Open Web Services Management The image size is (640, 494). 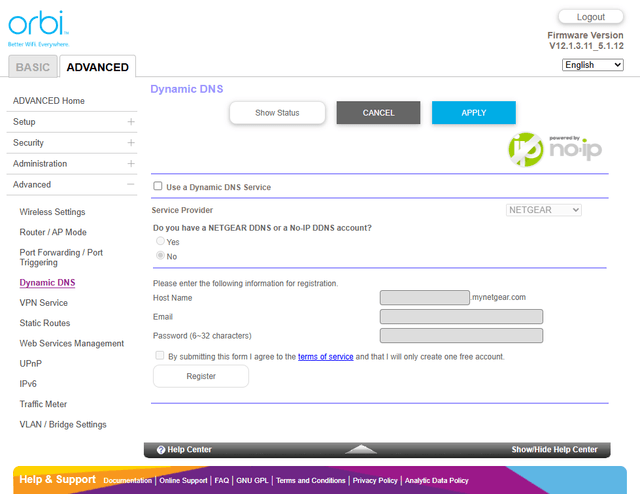point(72,343)
